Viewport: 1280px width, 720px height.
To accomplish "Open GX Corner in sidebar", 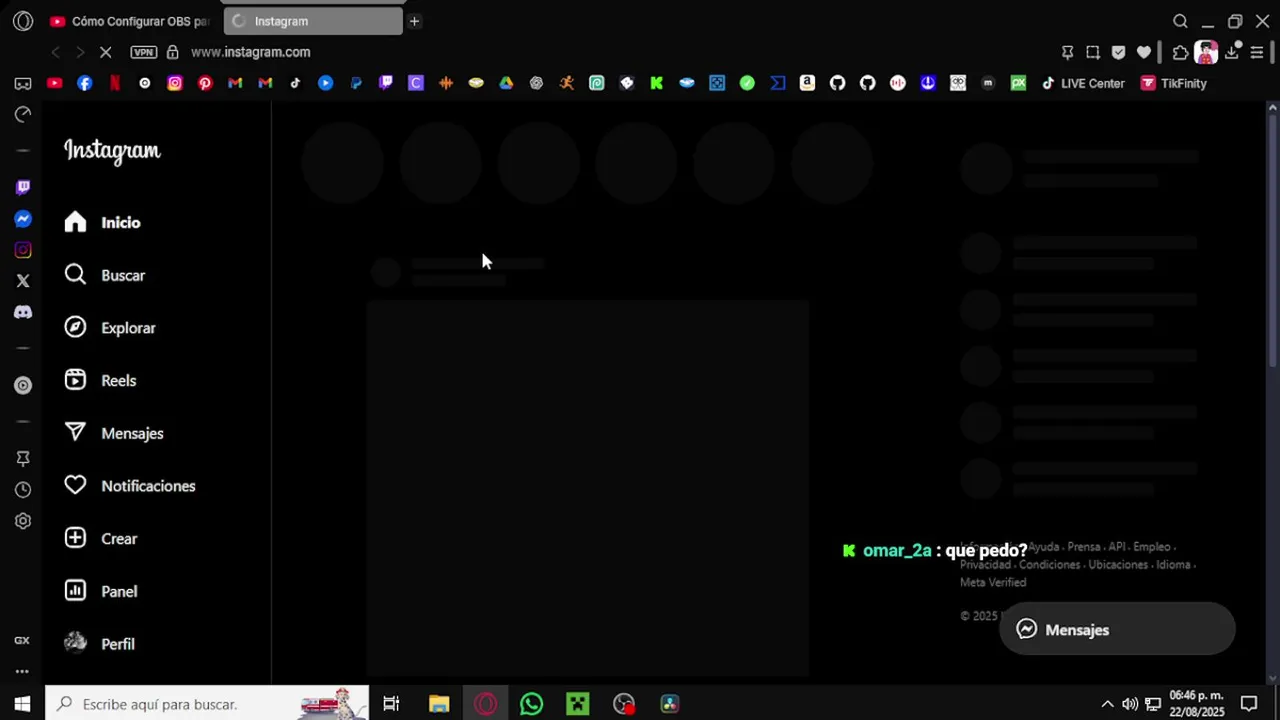I will click(x=22, y=640).
